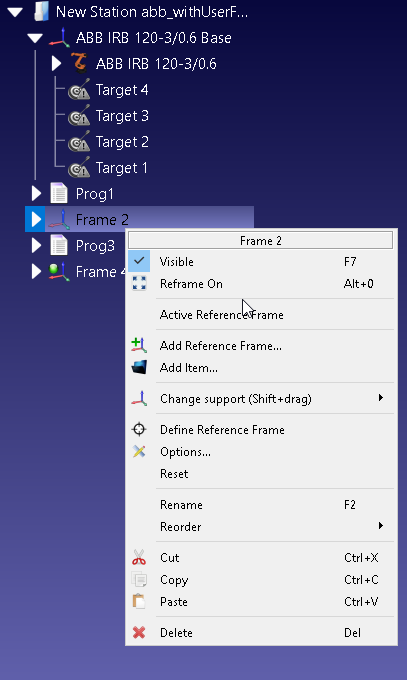407x680 pixels.
Task: Select the Target 3 tree row
Action: 122,116
